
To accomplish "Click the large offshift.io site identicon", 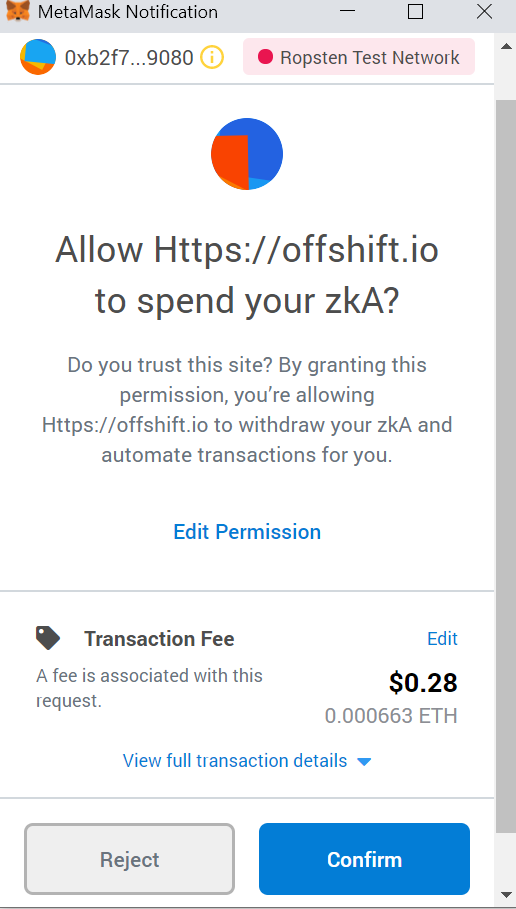I will coord(247,154).
